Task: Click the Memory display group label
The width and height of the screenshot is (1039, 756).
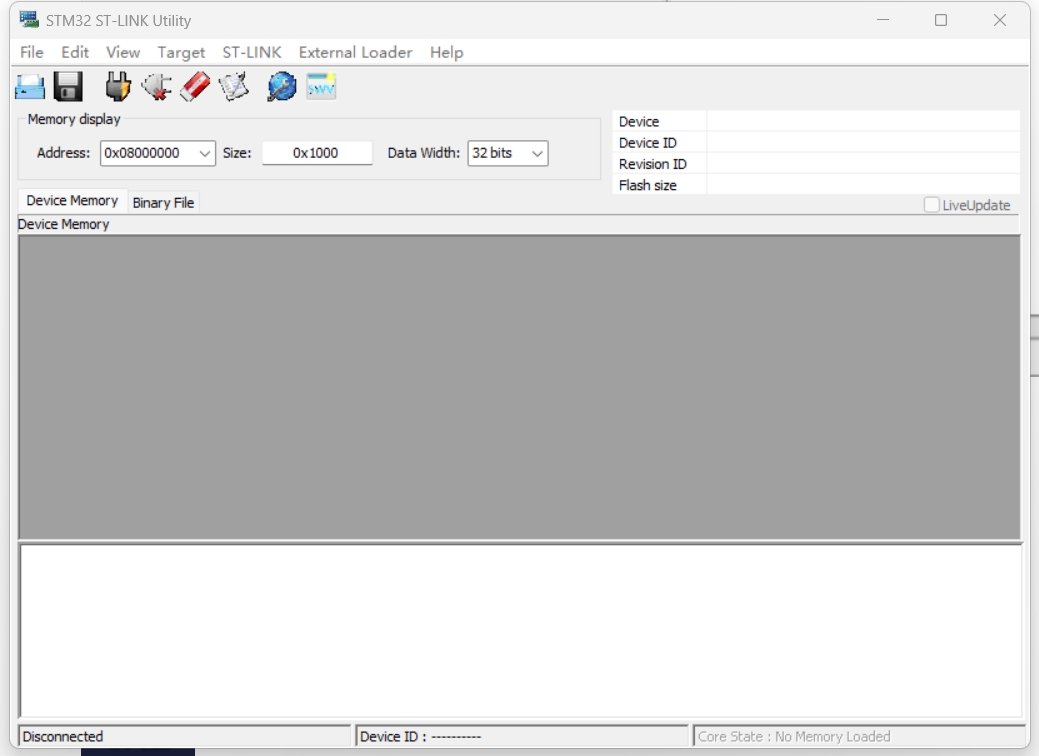Action: click(74, 119)
